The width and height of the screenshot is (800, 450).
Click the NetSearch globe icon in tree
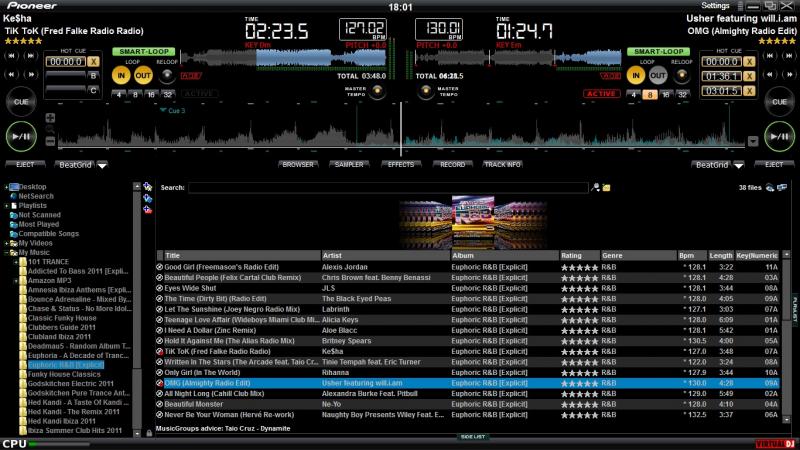14,196
